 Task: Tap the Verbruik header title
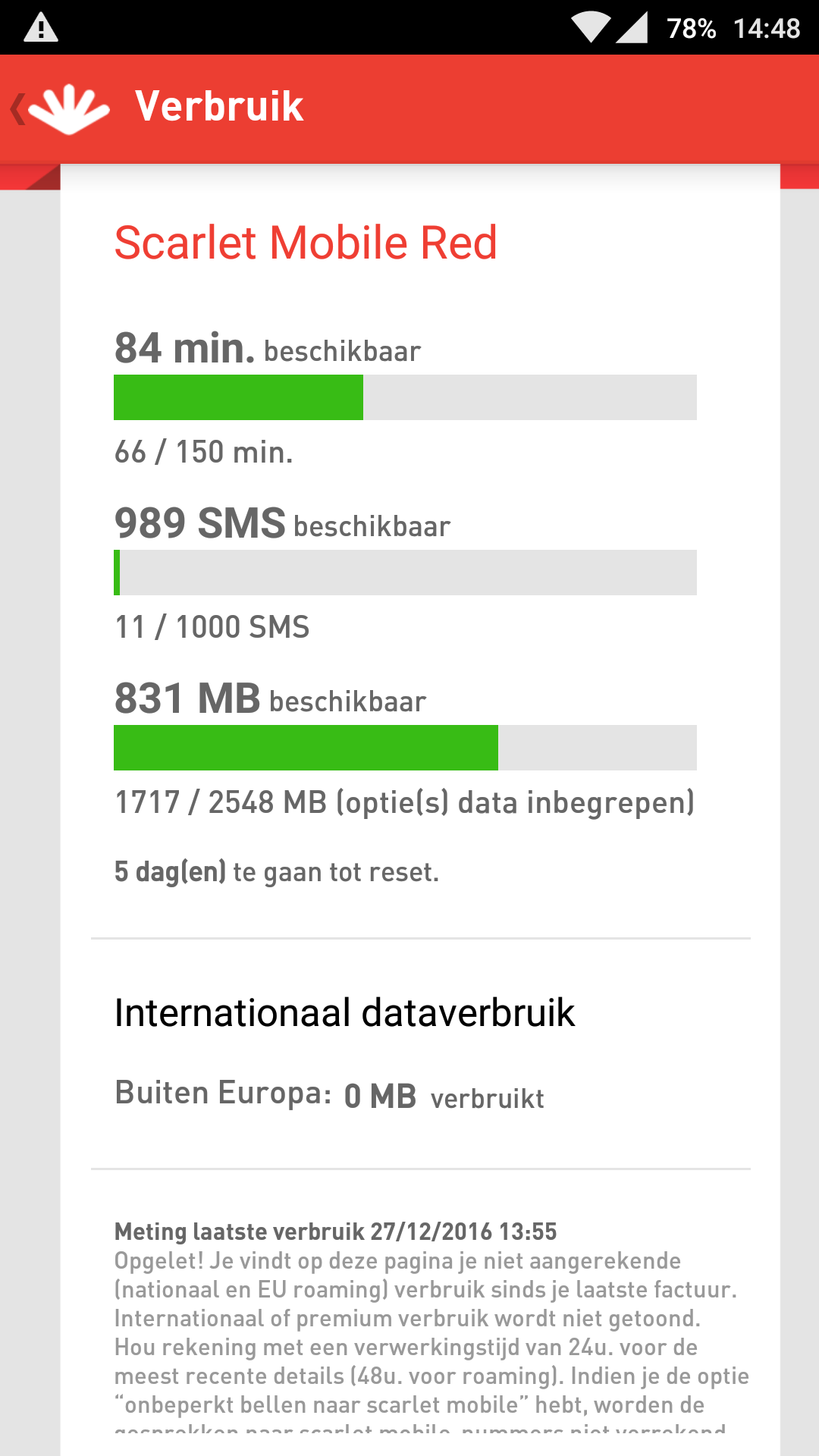point(219,106)
